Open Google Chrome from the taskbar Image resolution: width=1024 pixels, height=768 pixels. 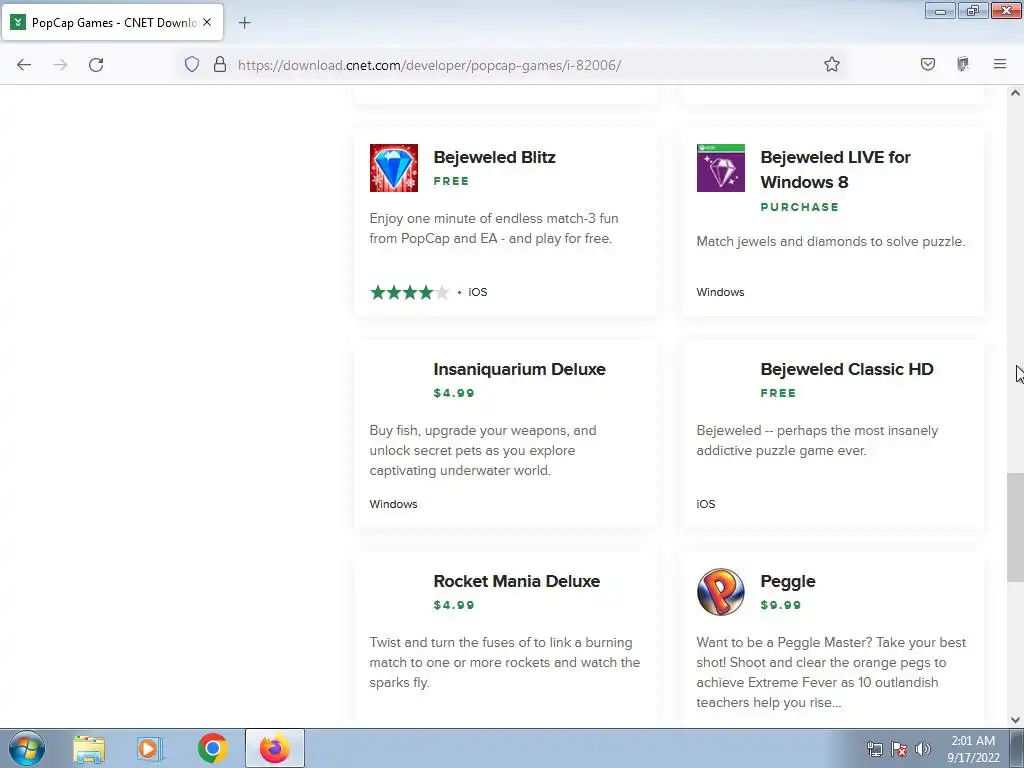[x=212, y=748]
